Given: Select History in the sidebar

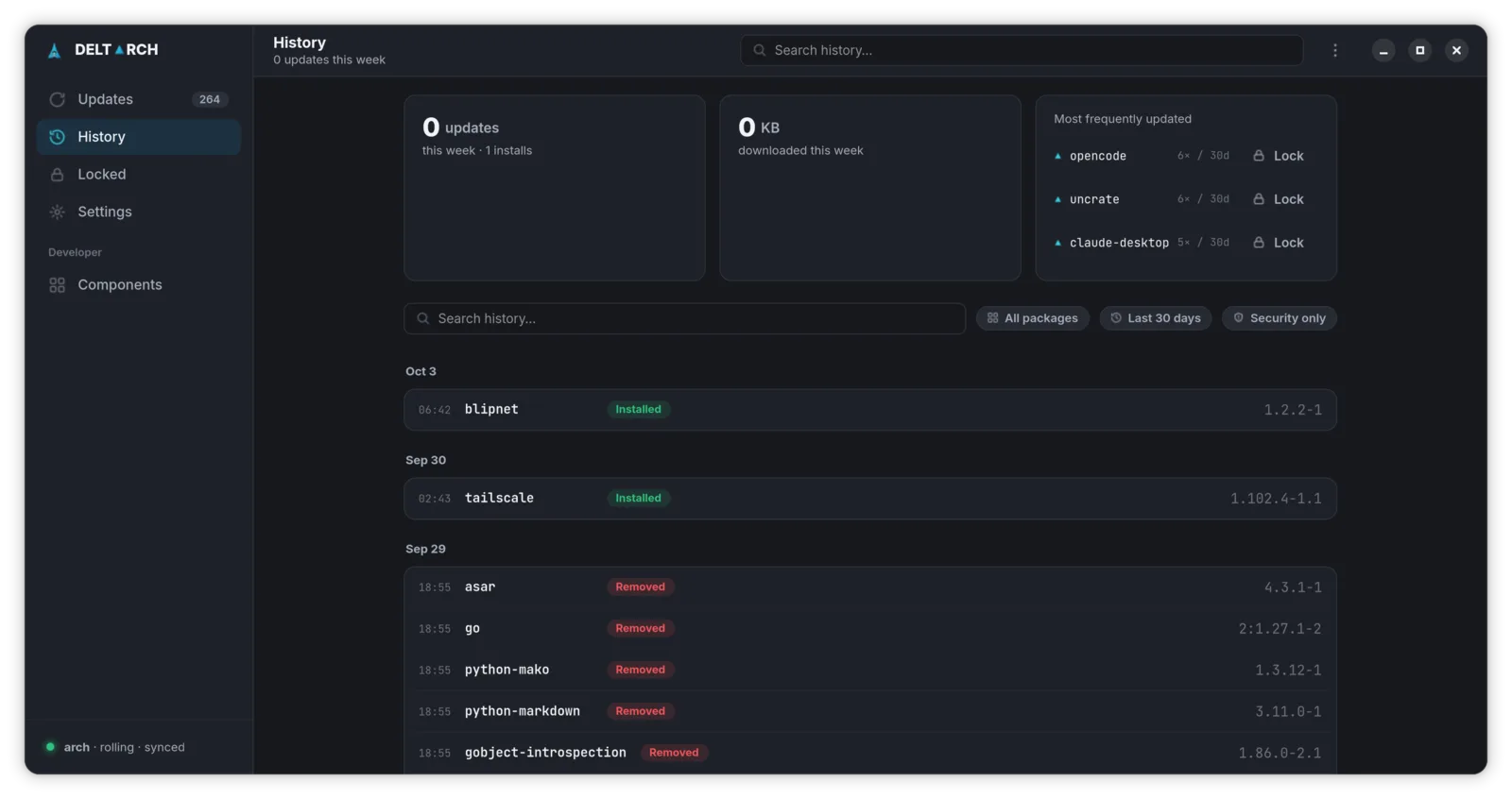Looking at the screenshot, I should 138,137.
